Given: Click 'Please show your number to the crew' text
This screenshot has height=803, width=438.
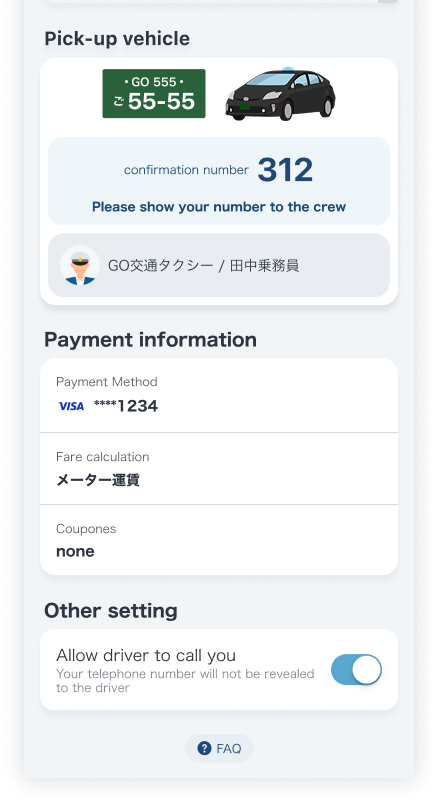Looking at the screenshot, I should point(219,207).
